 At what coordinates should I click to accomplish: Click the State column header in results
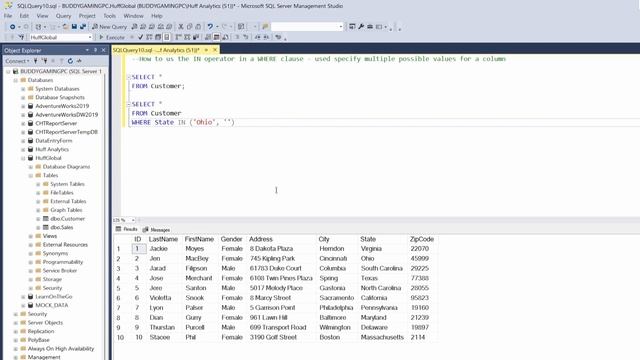click(x=368, y=239)
